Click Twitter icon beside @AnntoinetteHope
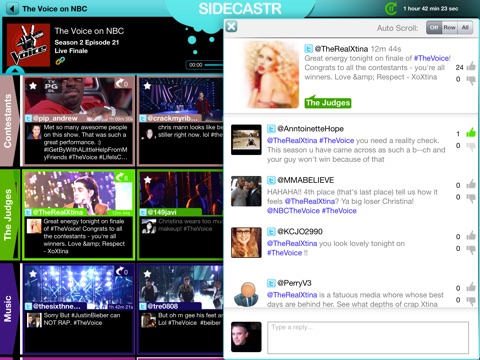 coord(271,129)
